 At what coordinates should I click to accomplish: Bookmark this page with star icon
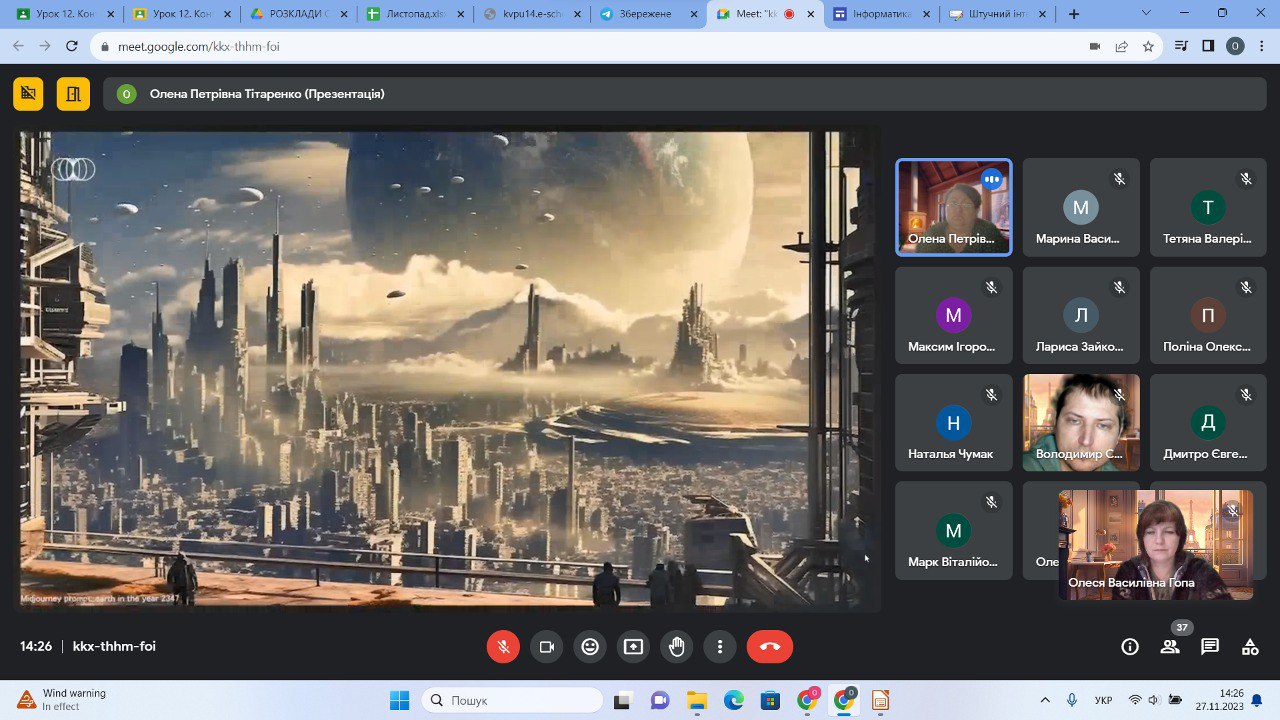tap(1148, 46)
